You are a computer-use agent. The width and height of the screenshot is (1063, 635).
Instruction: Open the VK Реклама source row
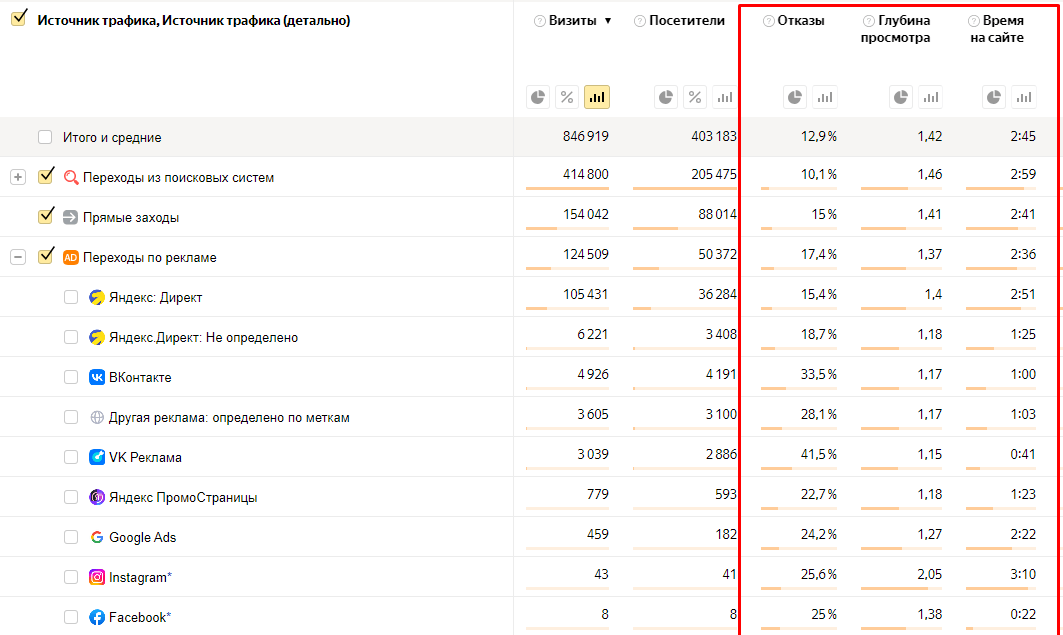145,457
